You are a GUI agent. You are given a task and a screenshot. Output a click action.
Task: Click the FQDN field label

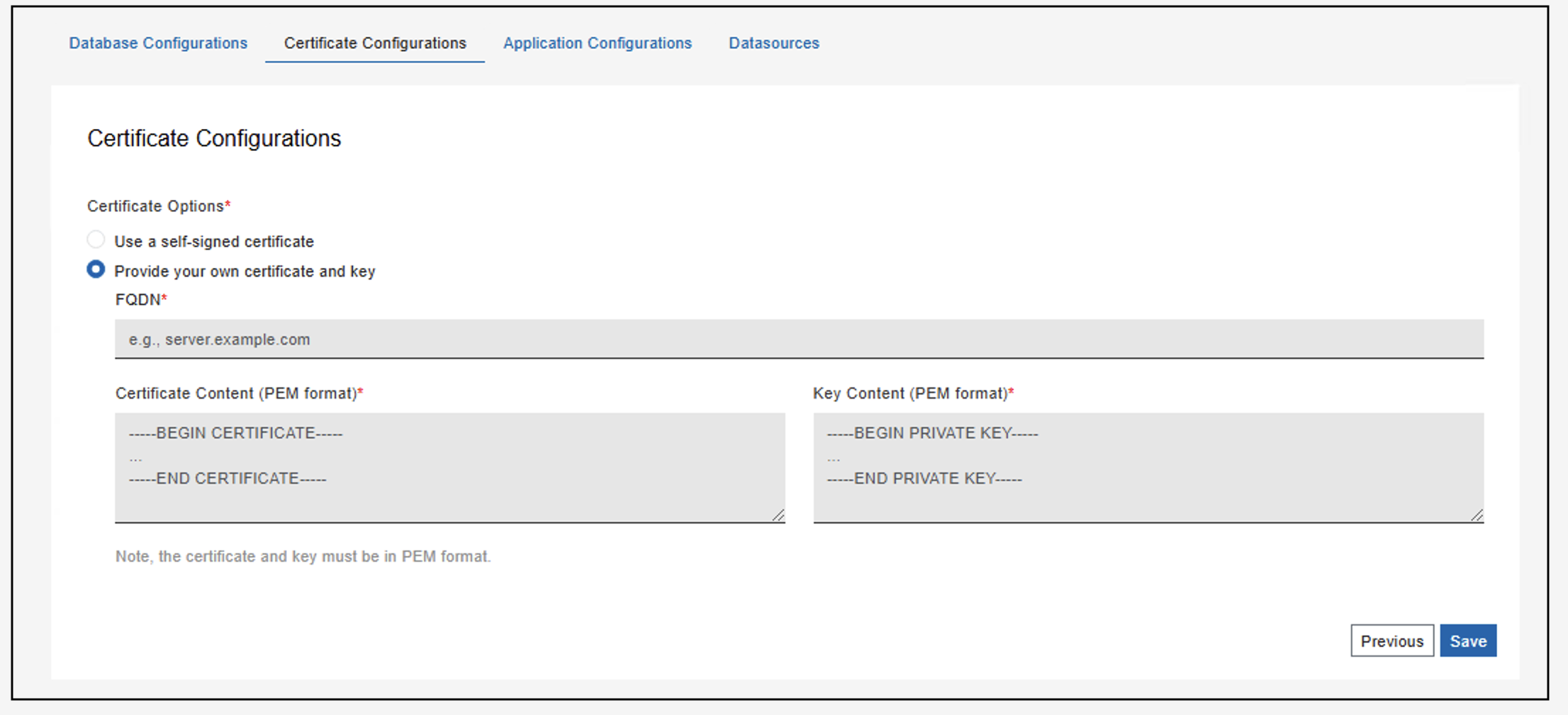(x=138, y=300)
